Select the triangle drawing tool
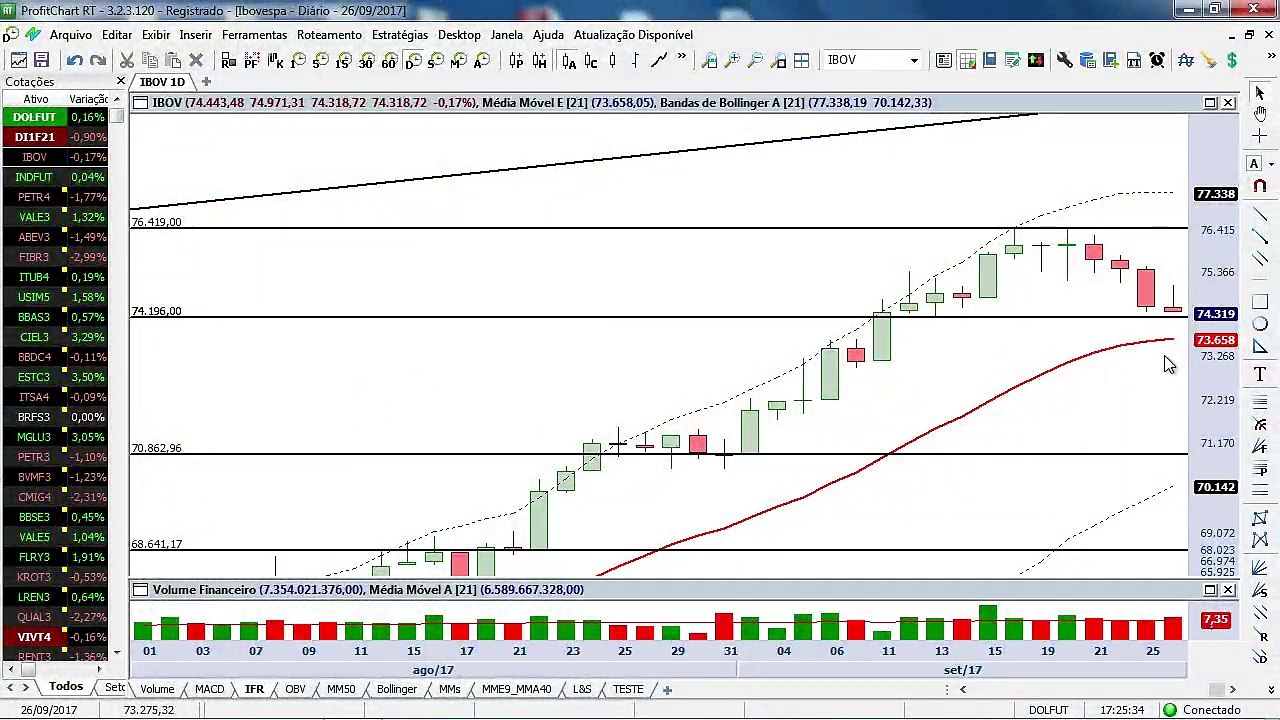 click(x=1260, y=347)
